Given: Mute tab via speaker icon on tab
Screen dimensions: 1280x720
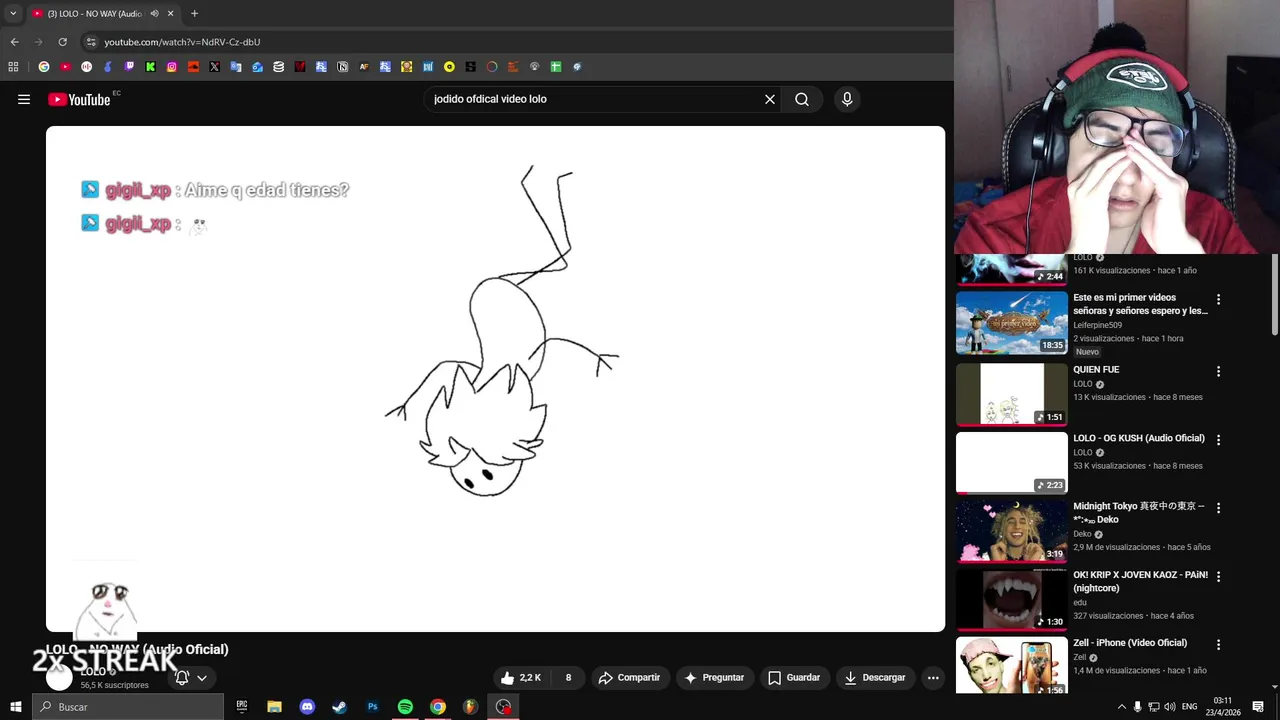Looking at the screenshot, I should tap(154, 14).
